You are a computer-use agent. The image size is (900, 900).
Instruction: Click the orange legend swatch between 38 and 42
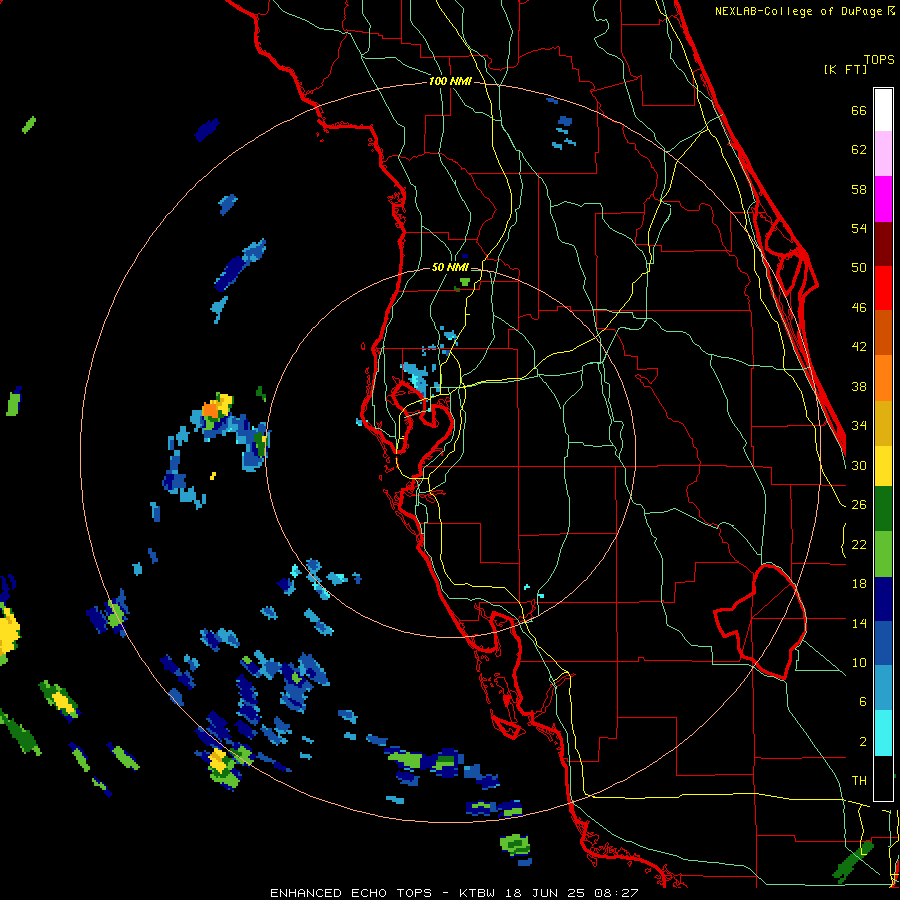[x=883, y=378]
